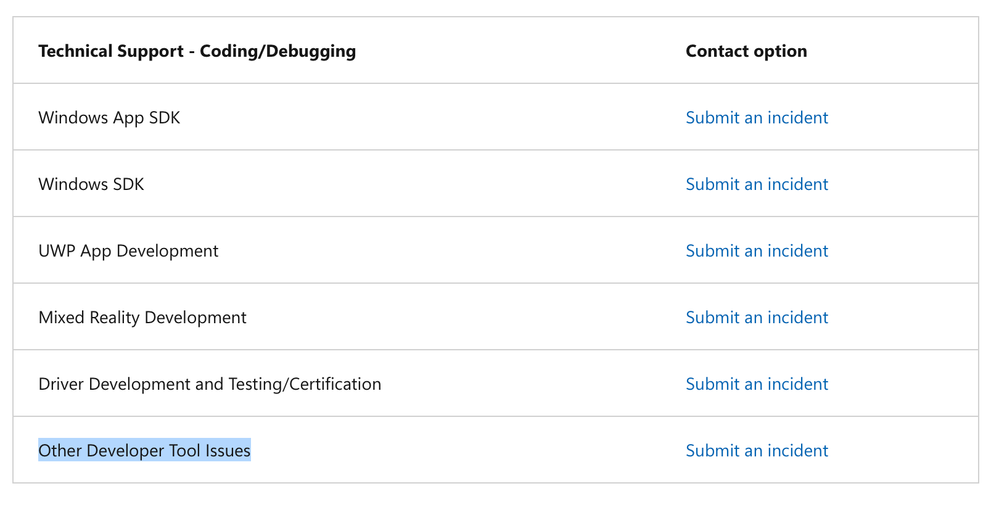Click the word option in the column header
999x507 pixels.
click(x=781, y=51)
